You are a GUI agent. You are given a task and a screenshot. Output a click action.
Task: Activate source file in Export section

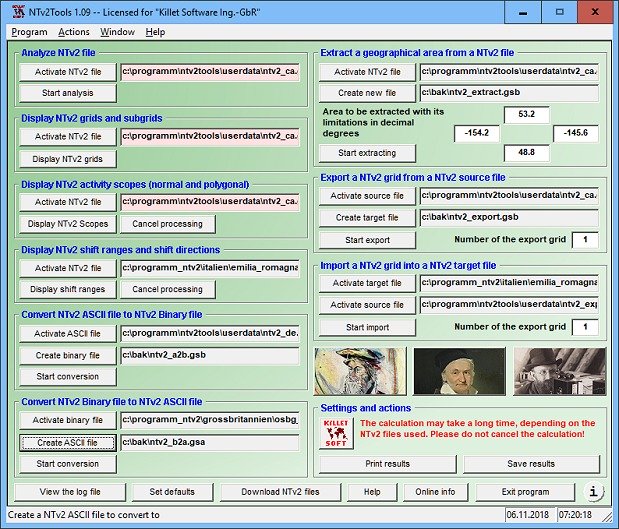click(368, 196)
